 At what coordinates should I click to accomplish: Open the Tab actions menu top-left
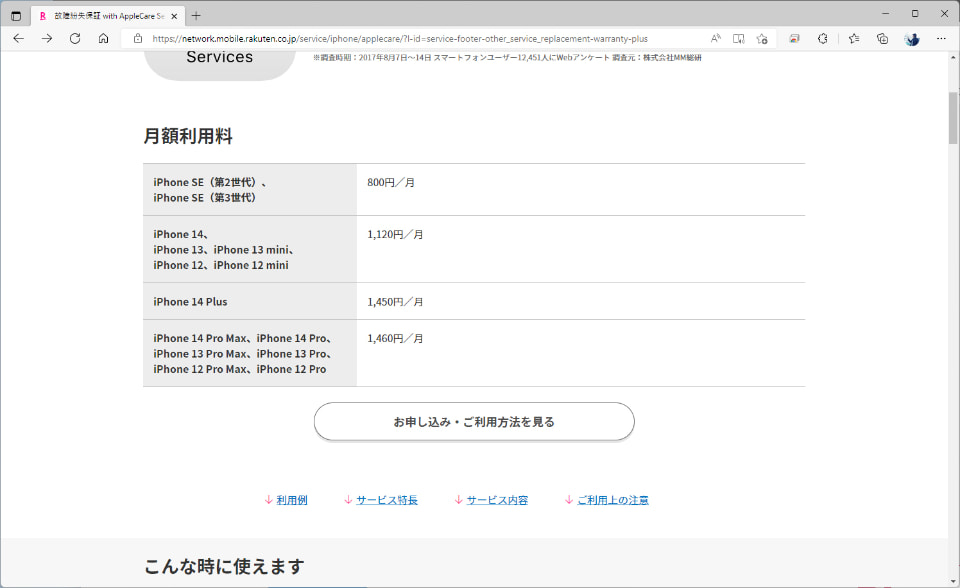(15, 16)
